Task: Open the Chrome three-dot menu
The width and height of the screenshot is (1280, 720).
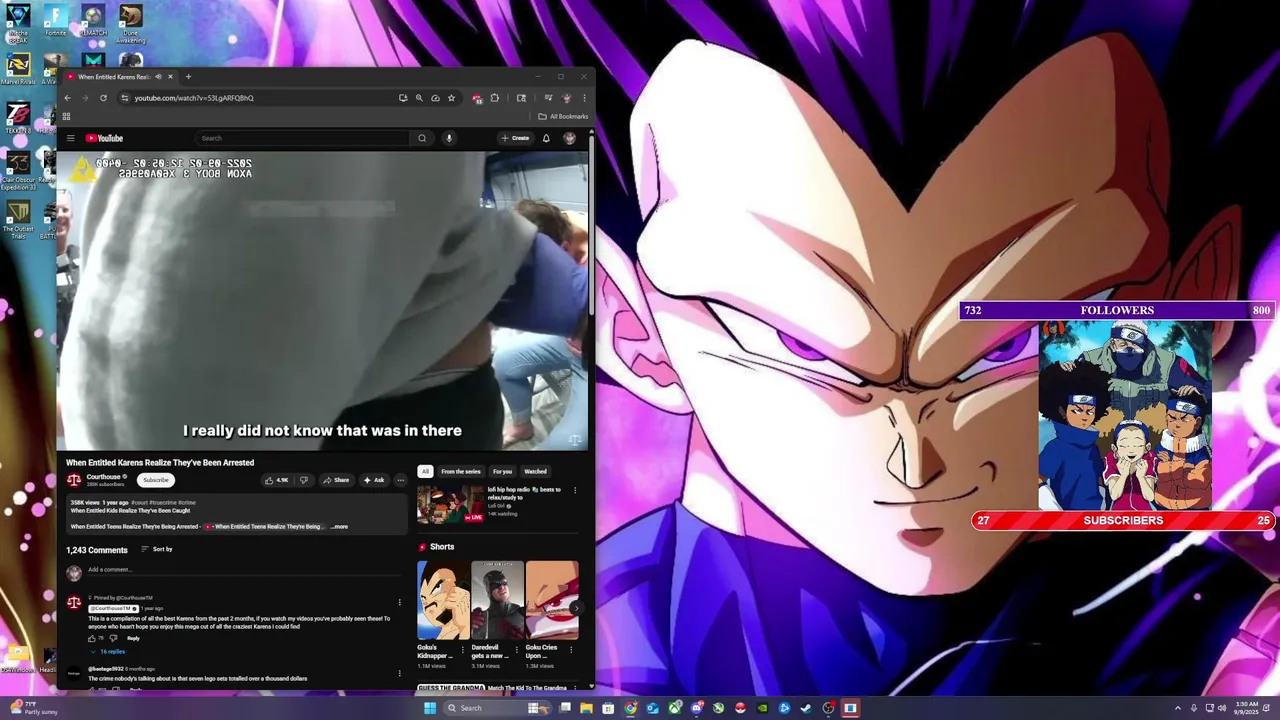Action: point(584,98)
